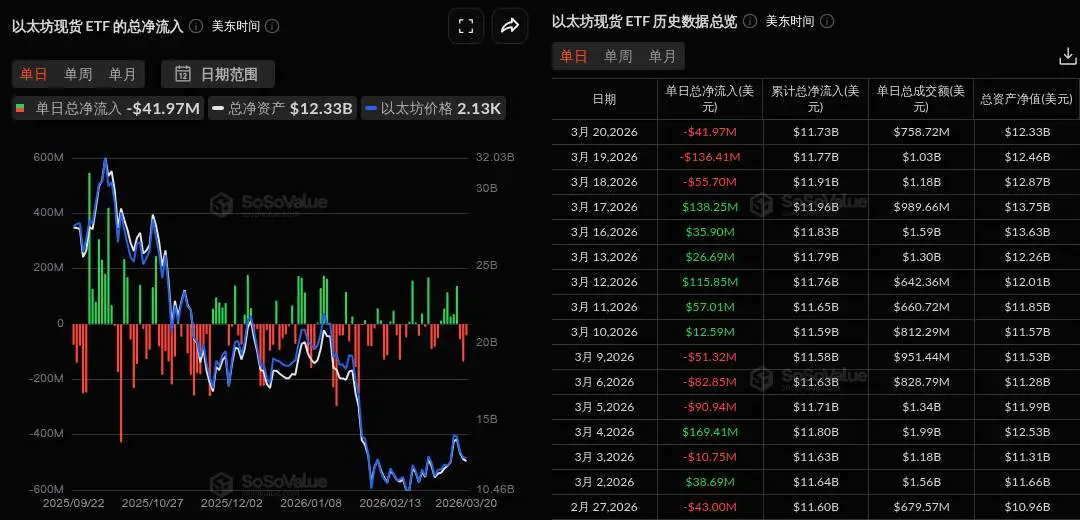Select 单周 tab in history table
This screenshot has height=520, width=1080.
618,56
